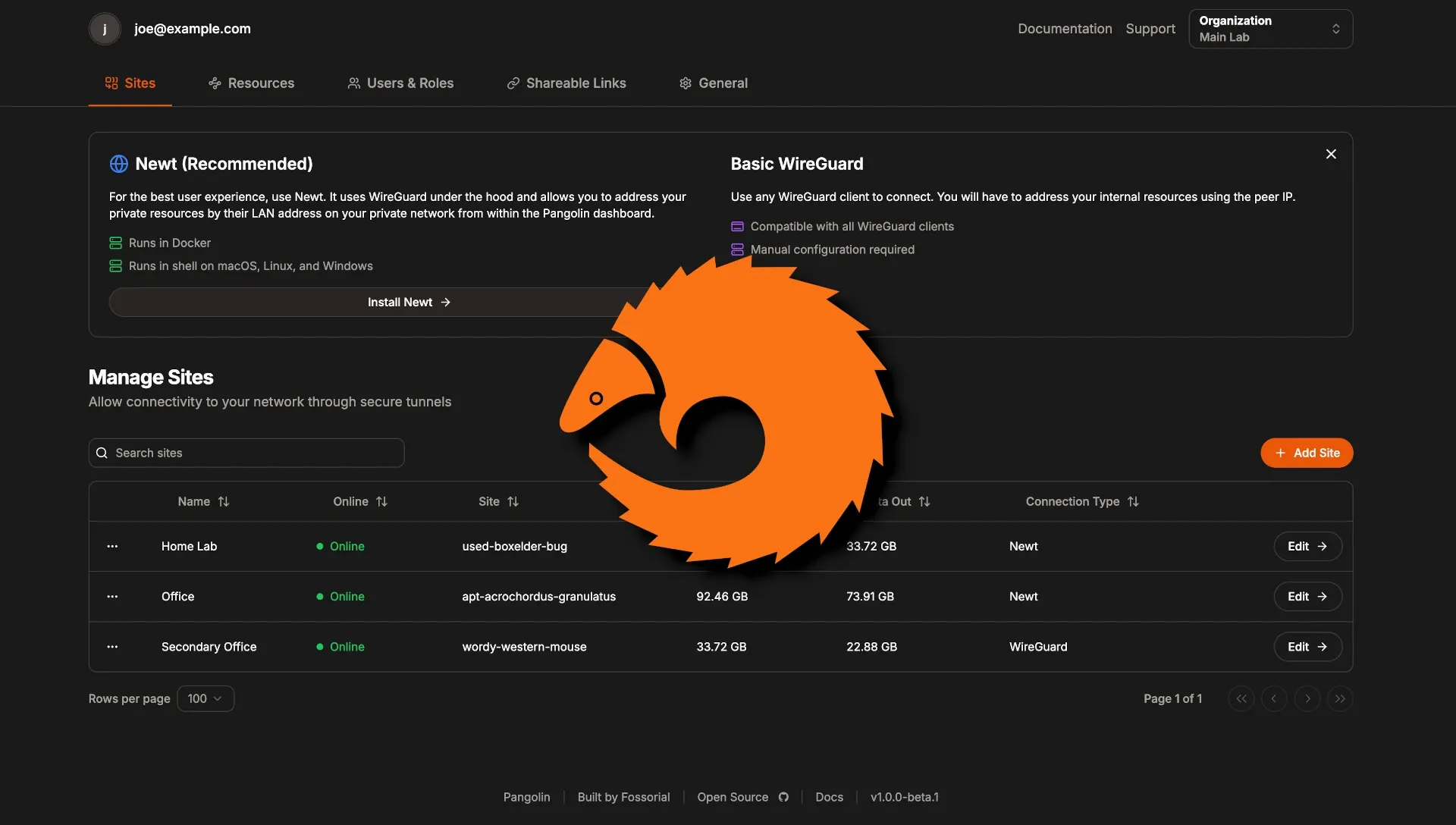
Task: Open the Documentation link
Action: tap(1064, 29)
